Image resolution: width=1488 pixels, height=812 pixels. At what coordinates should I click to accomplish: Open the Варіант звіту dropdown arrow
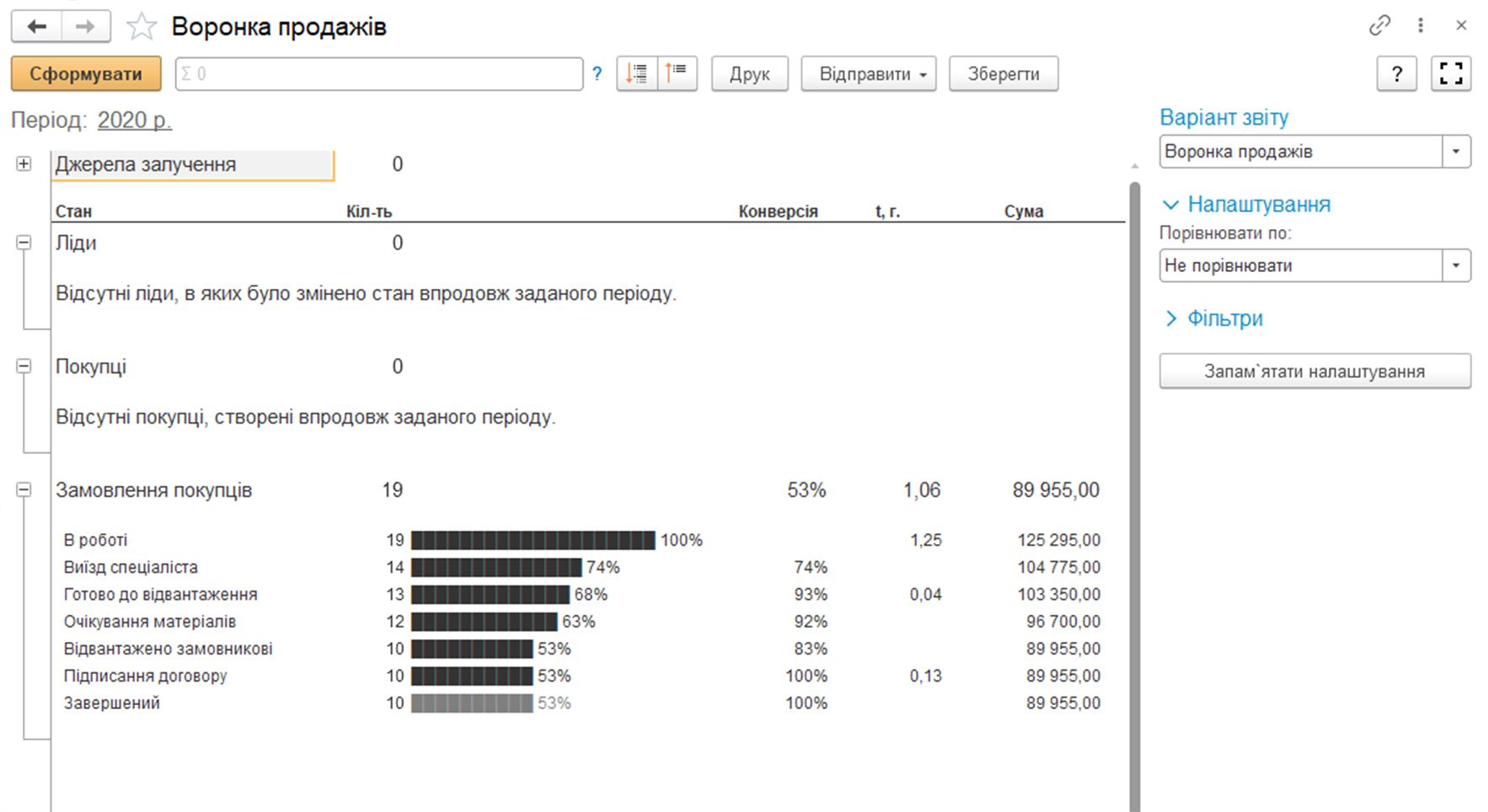click(1456, 152)
